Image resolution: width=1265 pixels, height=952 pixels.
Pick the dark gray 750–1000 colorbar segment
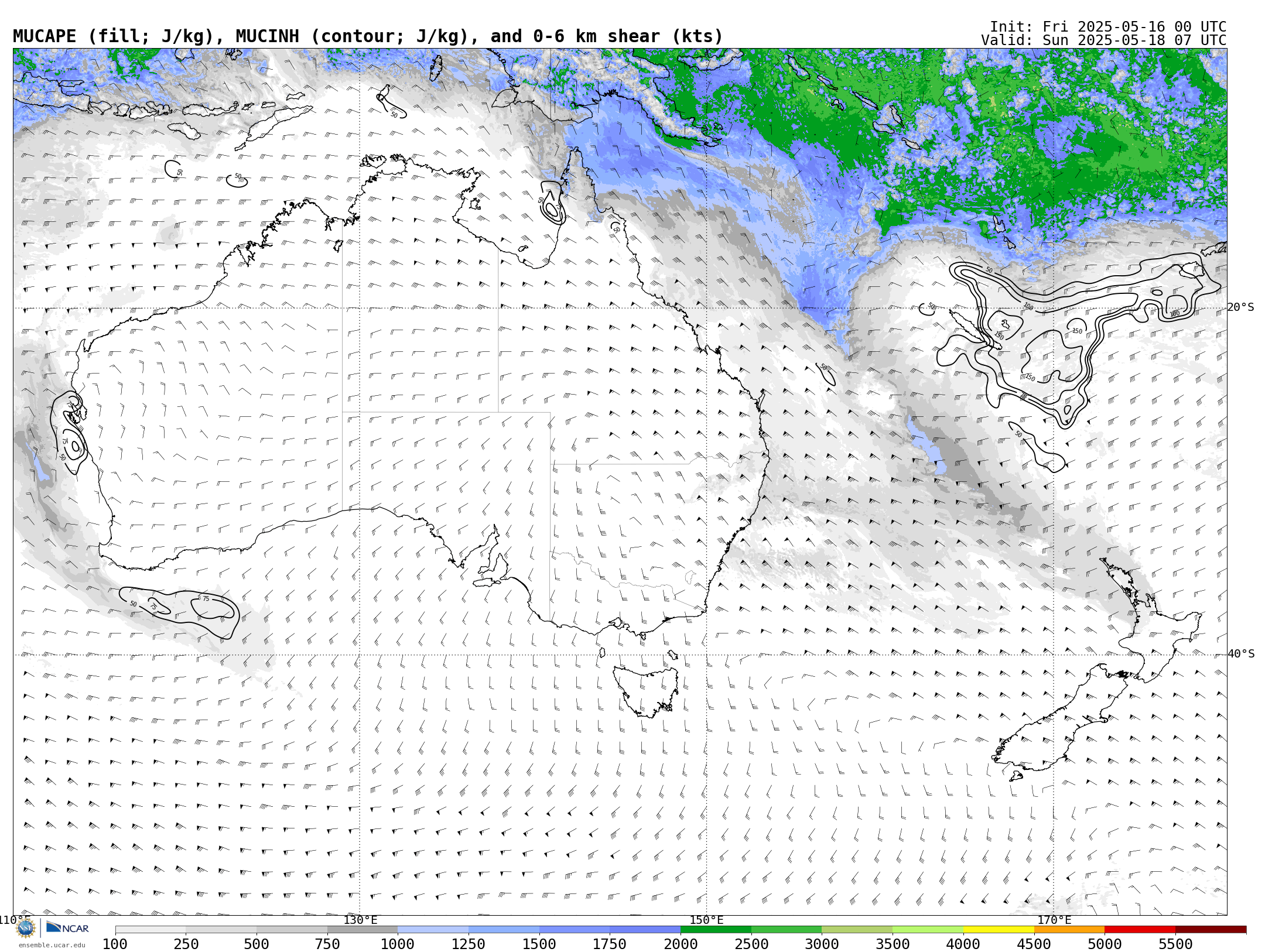363,929
